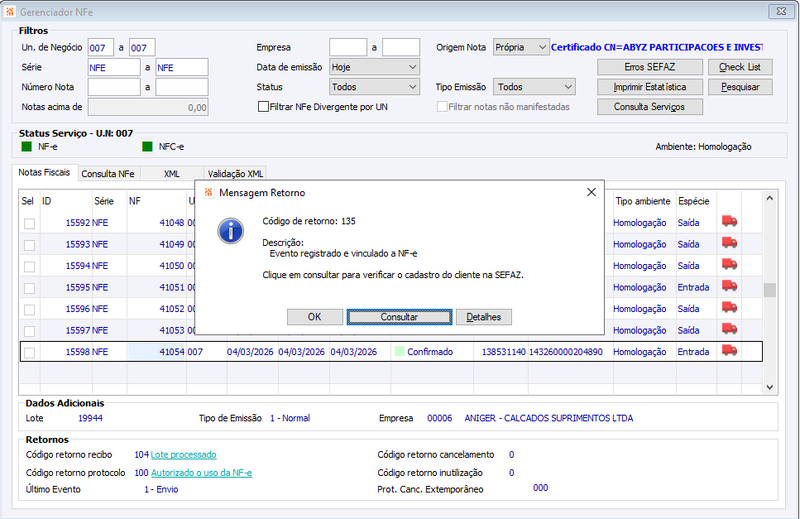The image size is (800, 519).
Task: Click the green NF-e service status indicator
Action: [x=27, y=147]
